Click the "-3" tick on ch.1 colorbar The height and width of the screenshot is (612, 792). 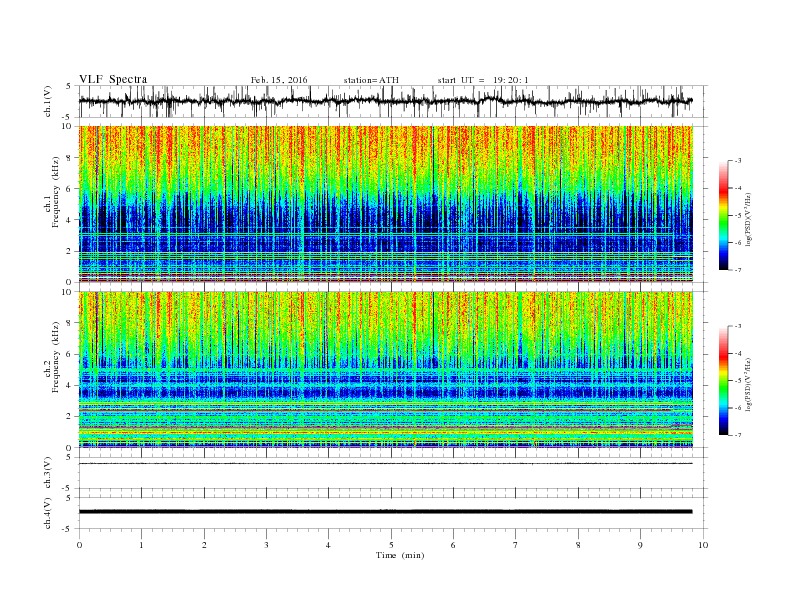(738, 161)
